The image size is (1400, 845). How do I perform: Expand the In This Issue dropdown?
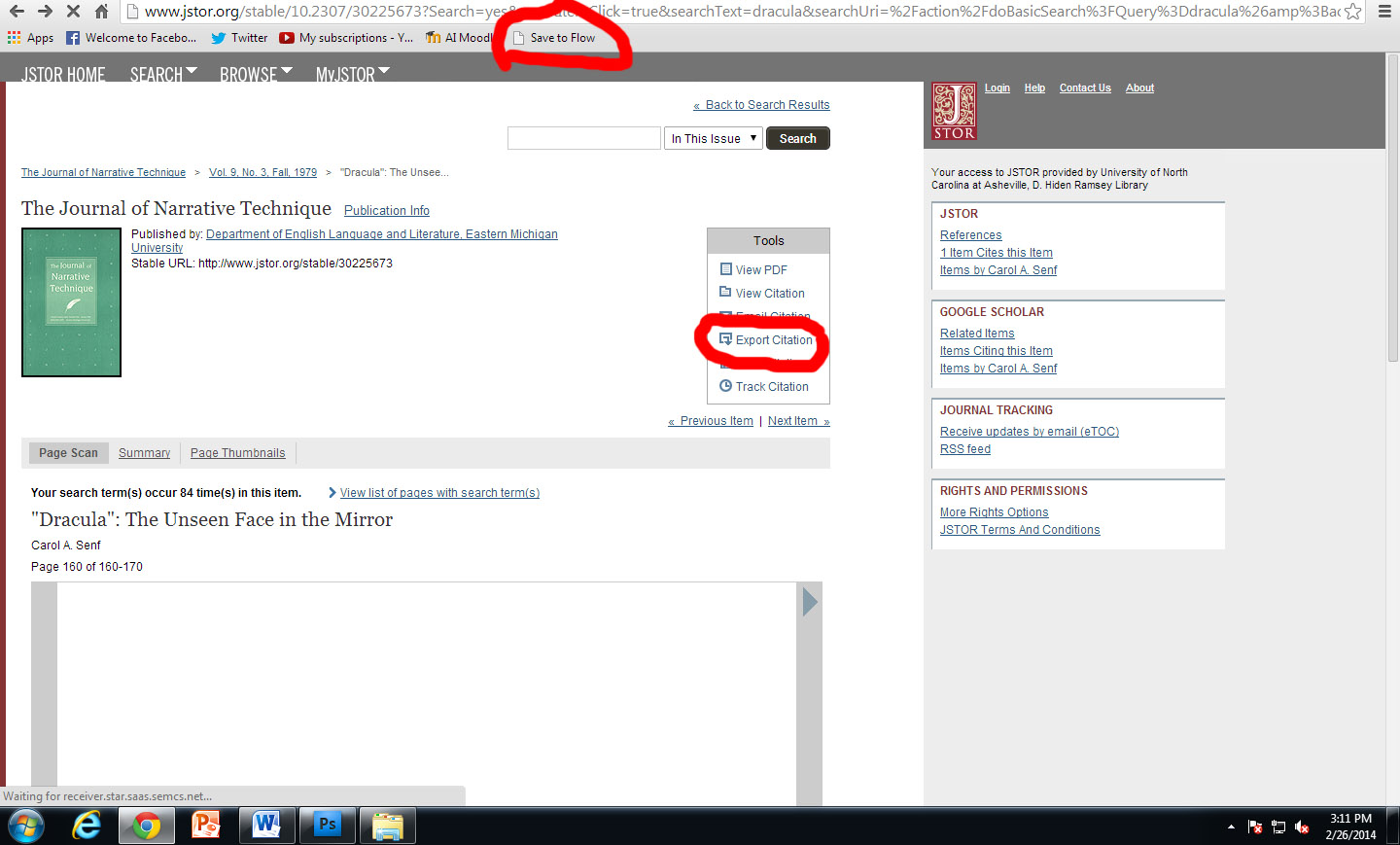point(714,138)
